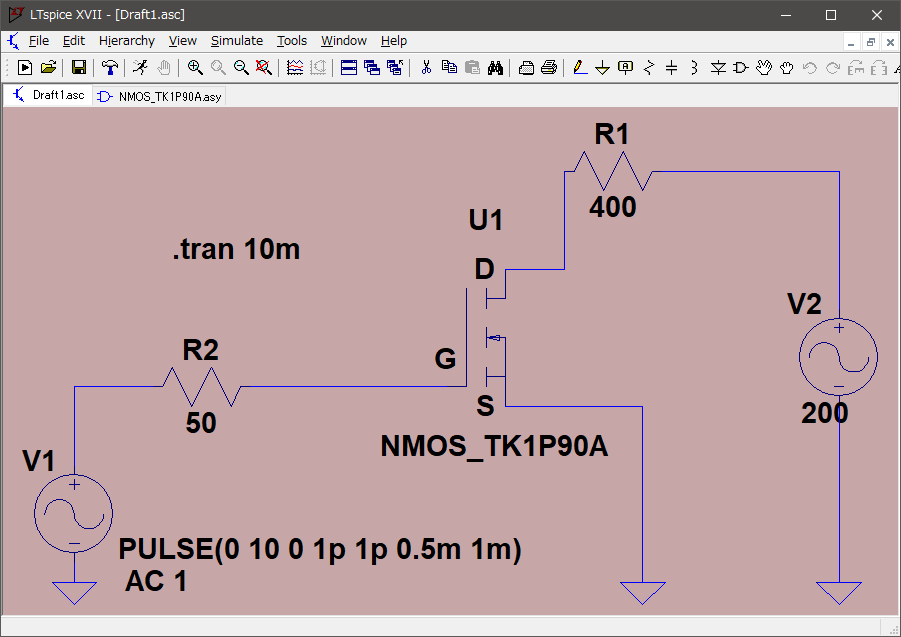Click the AC 1 text below V1

pyautogui.click(x=156, y=581)
